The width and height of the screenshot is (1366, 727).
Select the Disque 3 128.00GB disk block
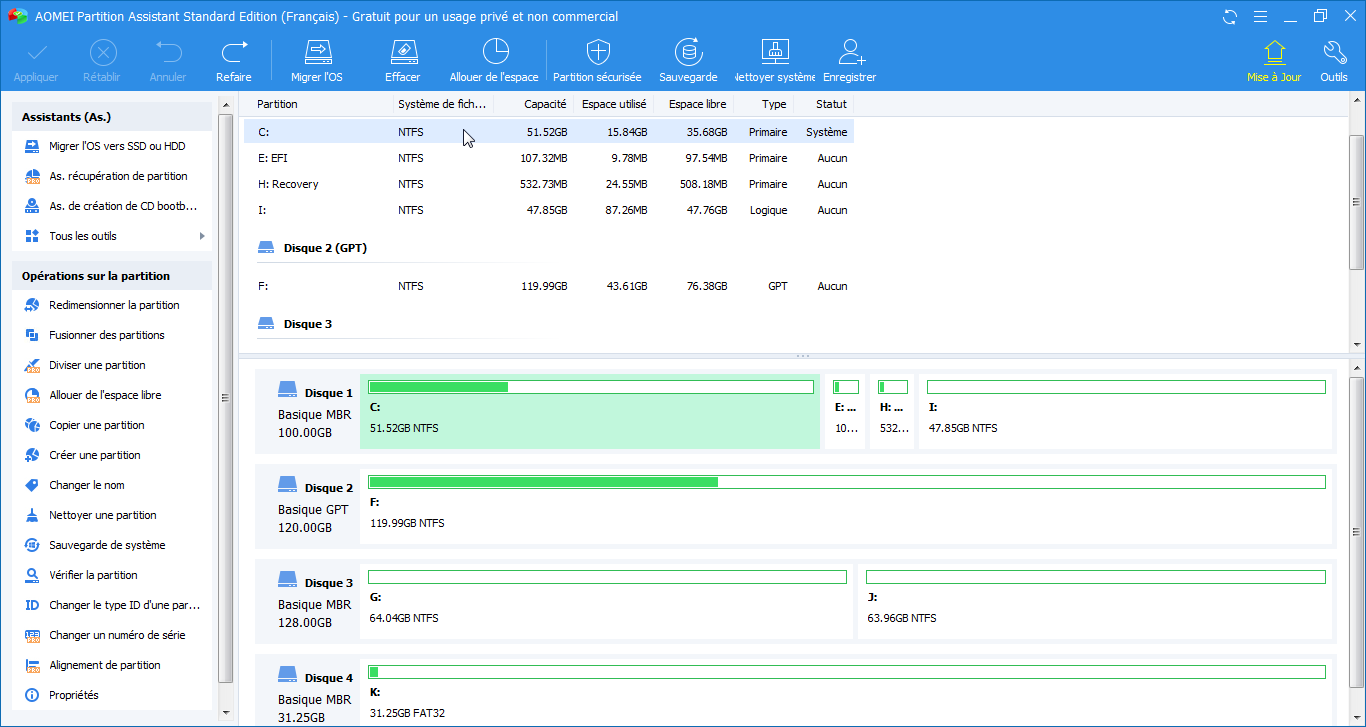click(307, 602)
